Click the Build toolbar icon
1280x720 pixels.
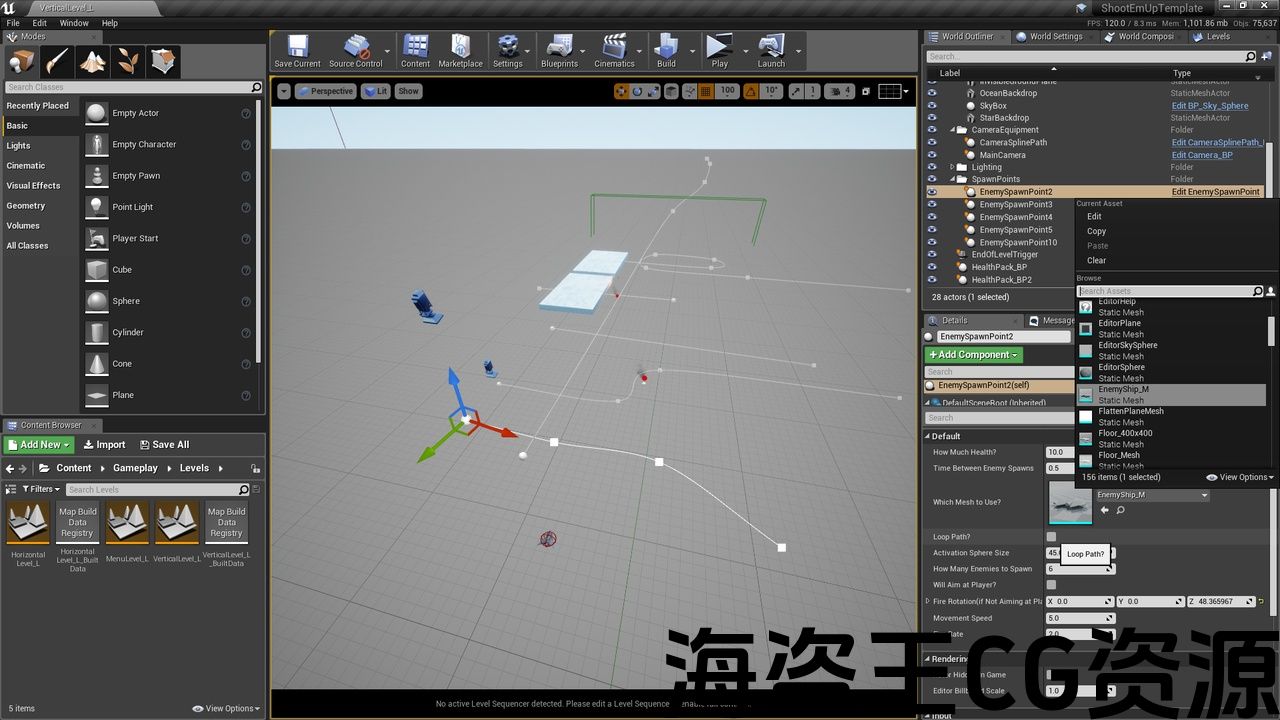tap(666, 50)
